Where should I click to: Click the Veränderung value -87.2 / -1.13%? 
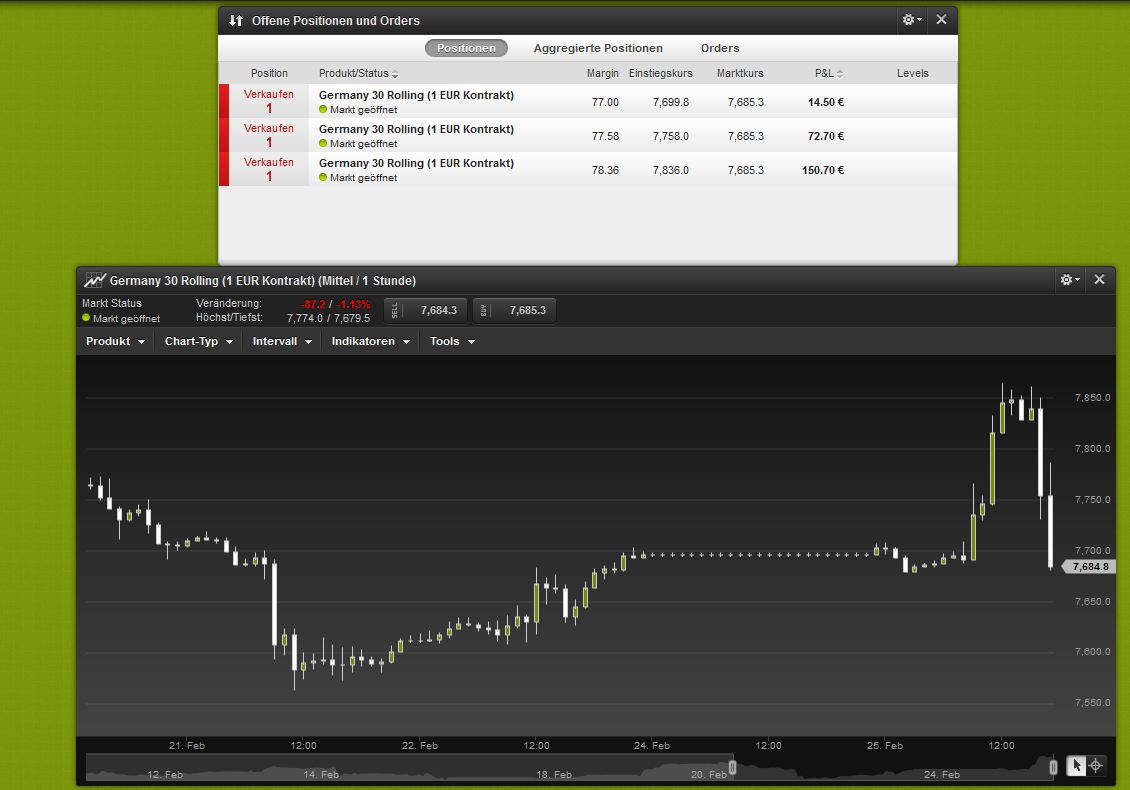coord(335,304)
